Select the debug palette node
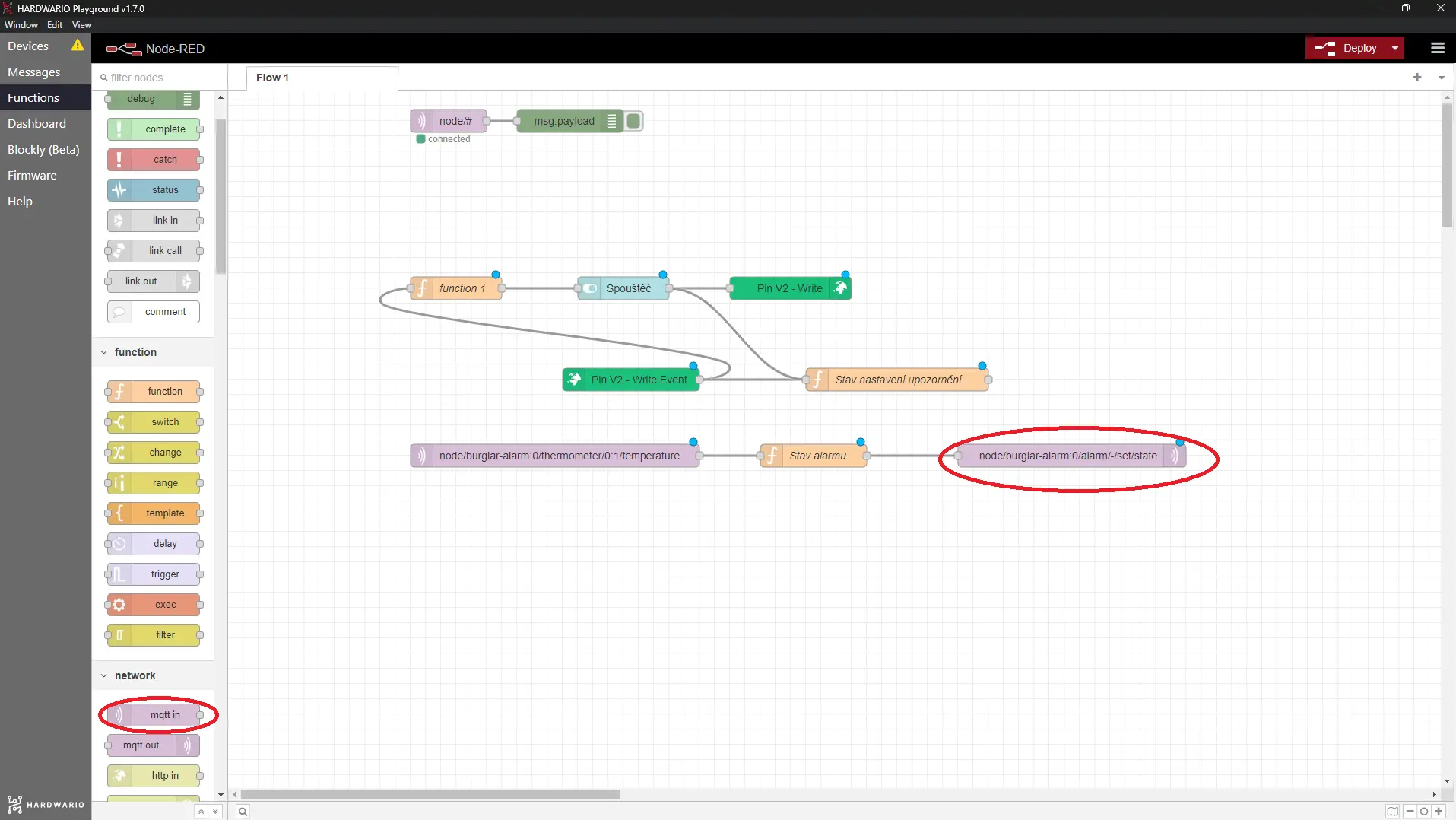Screen dimensions: 1456x820 click(154, 99)
